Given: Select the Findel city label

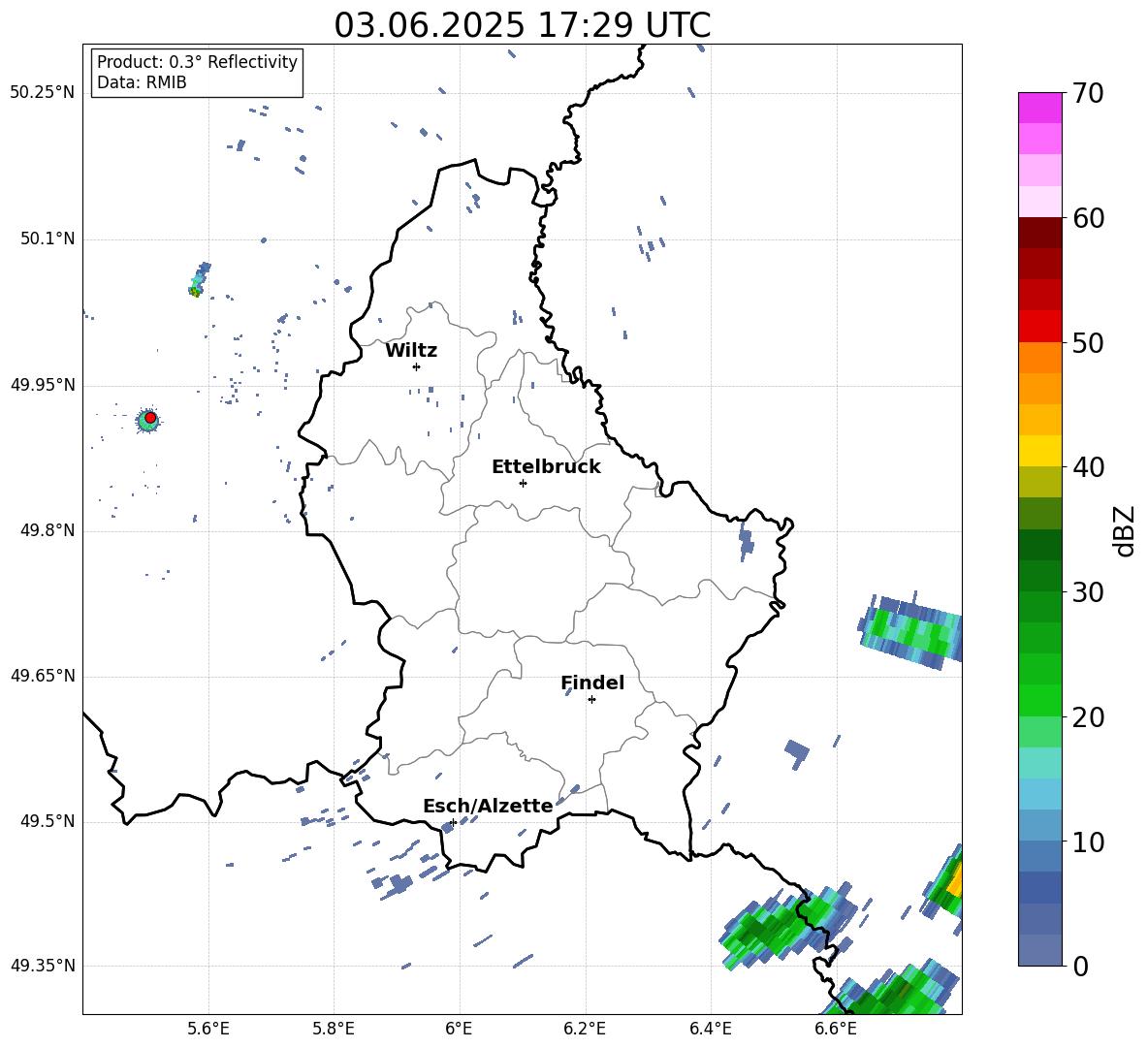Looking at the screenshot, I should tap(592, 683).
